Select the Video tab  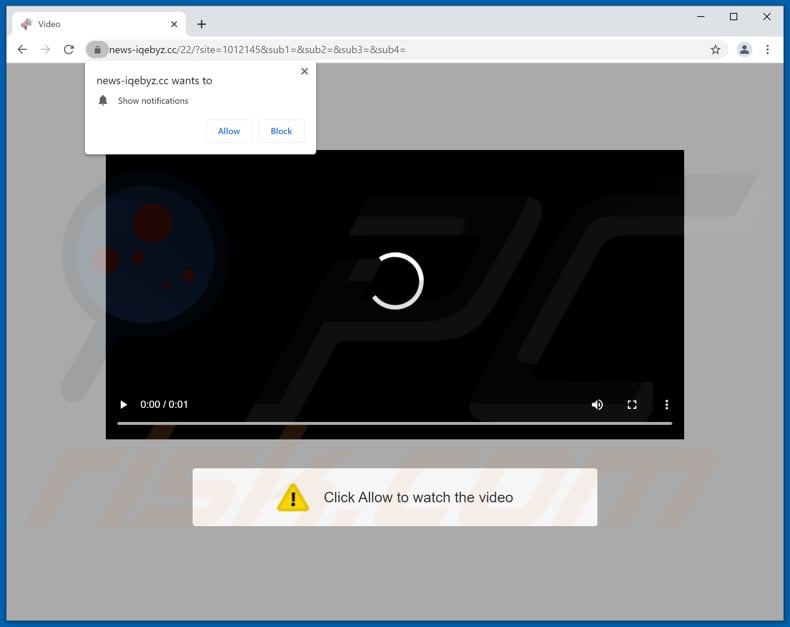tap(98, 24)
